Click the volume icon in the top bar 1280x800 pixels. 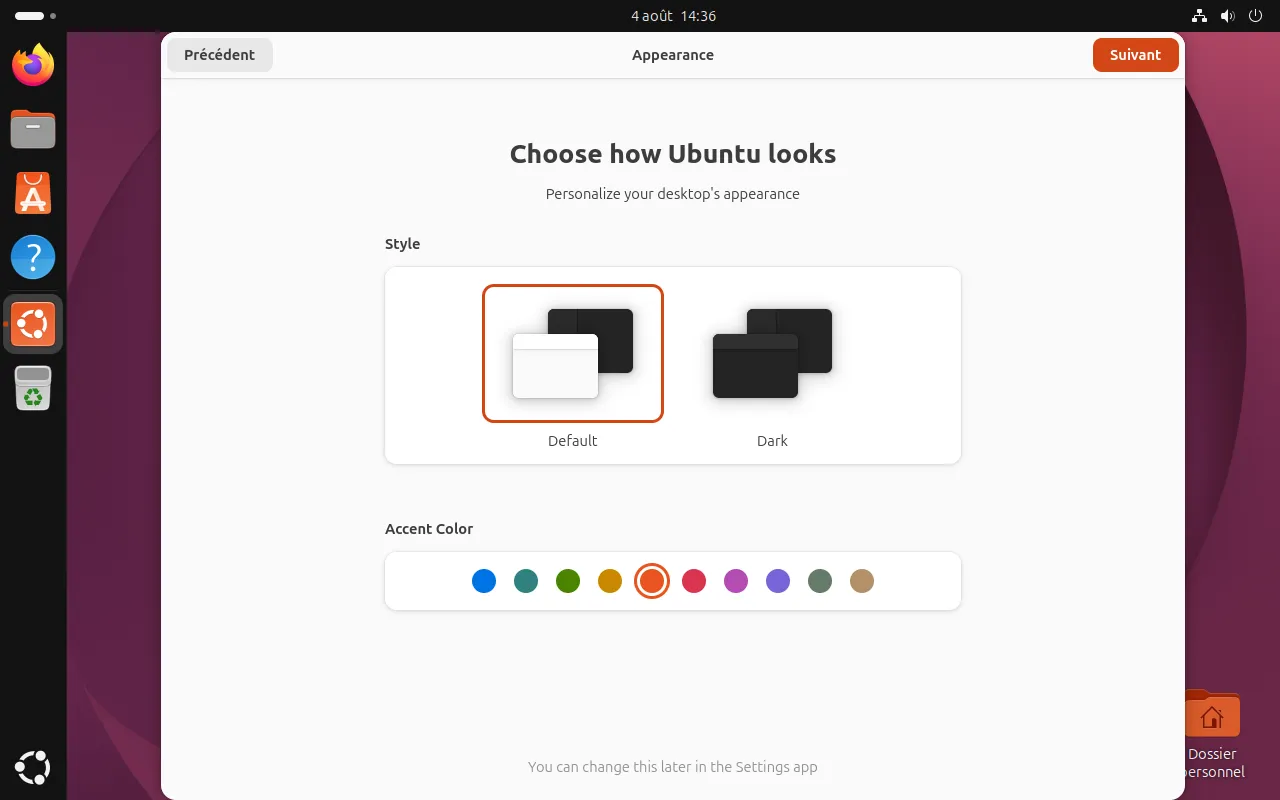click(1228, 16)
